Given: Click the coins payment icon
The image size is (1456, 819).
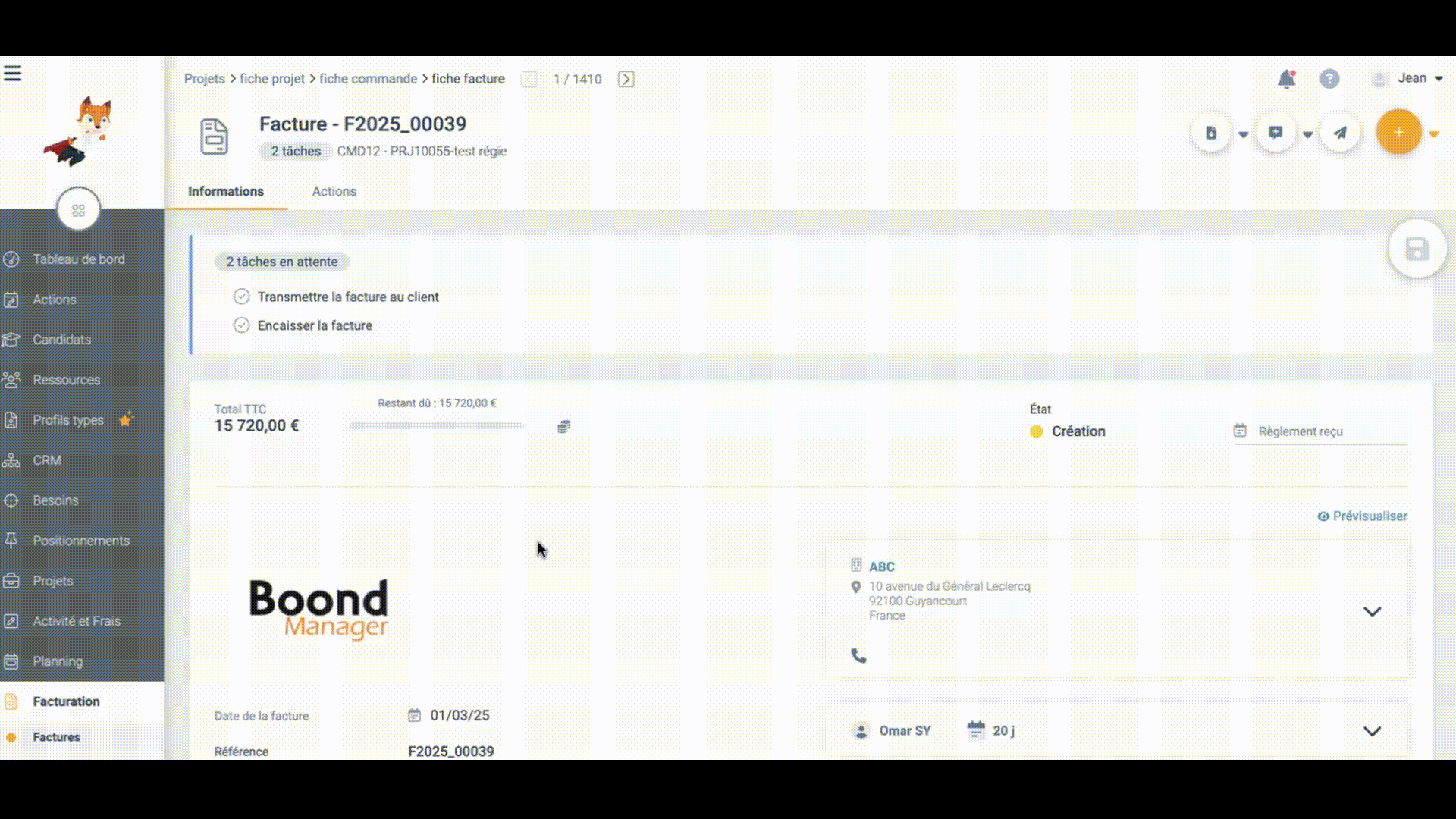Looking at the screenshot, I should [563, 427].
